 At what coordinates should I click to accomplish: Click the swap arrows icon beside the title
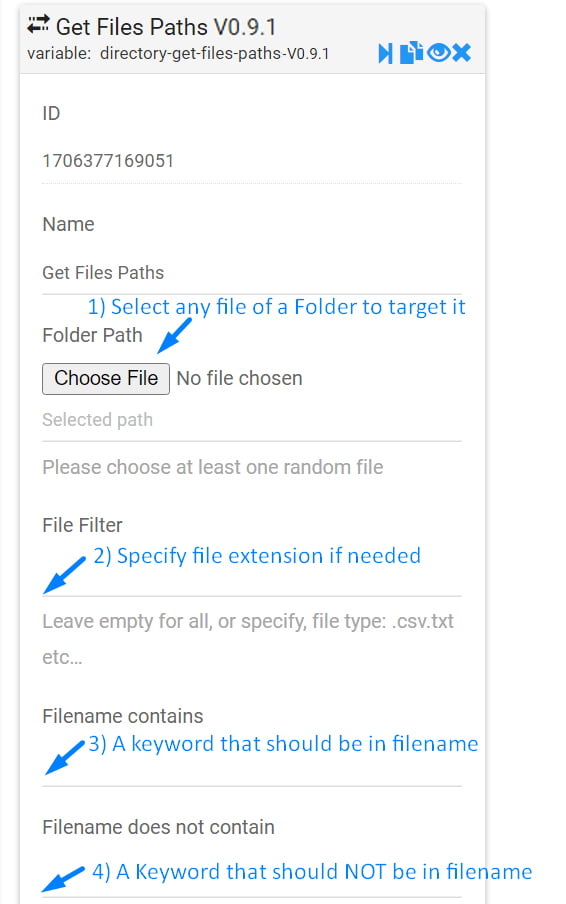38,24
